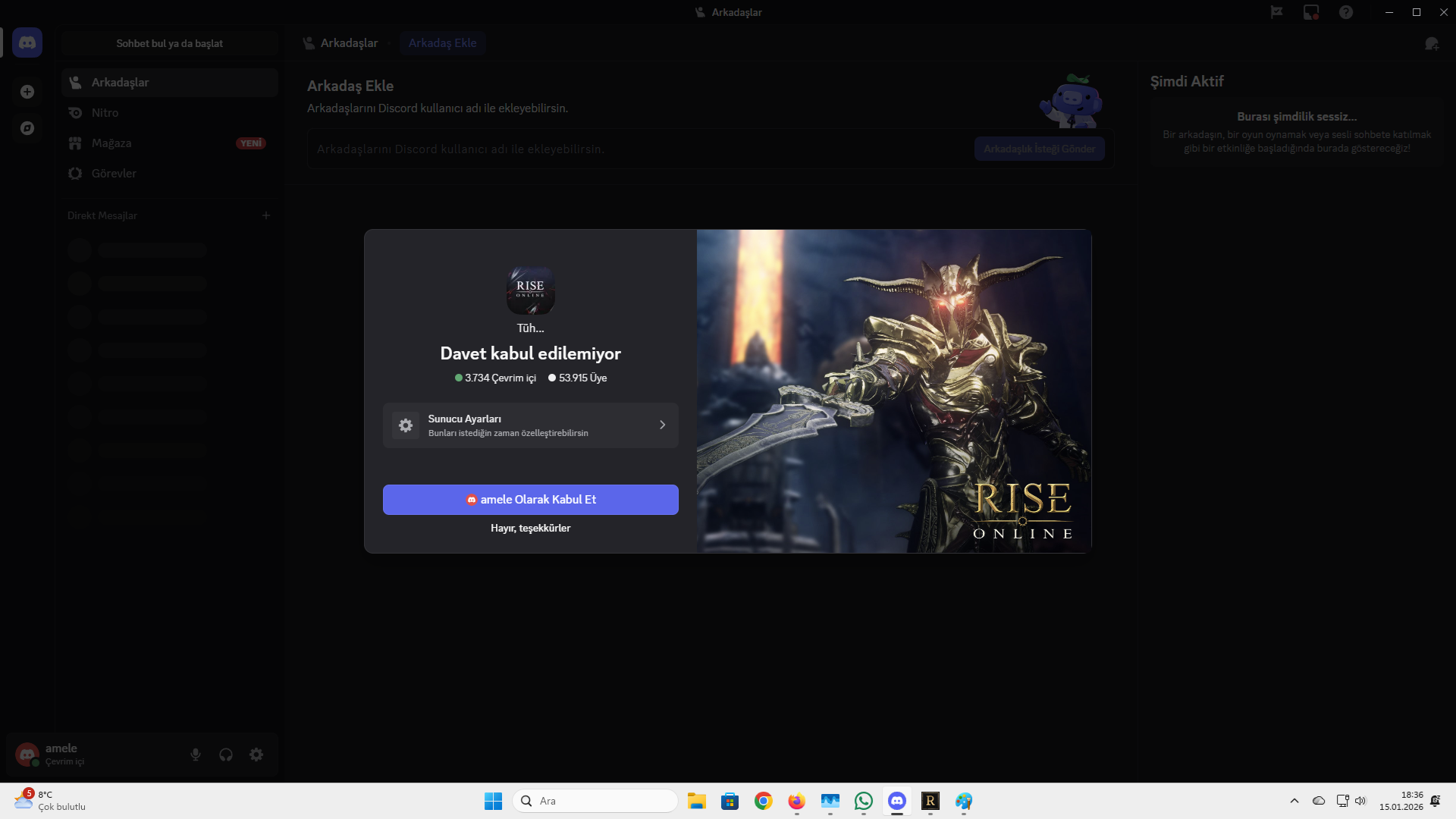1456x819 pixels.
Task: Open Microsoft Store from the taskbar
Action: [730, 801]
